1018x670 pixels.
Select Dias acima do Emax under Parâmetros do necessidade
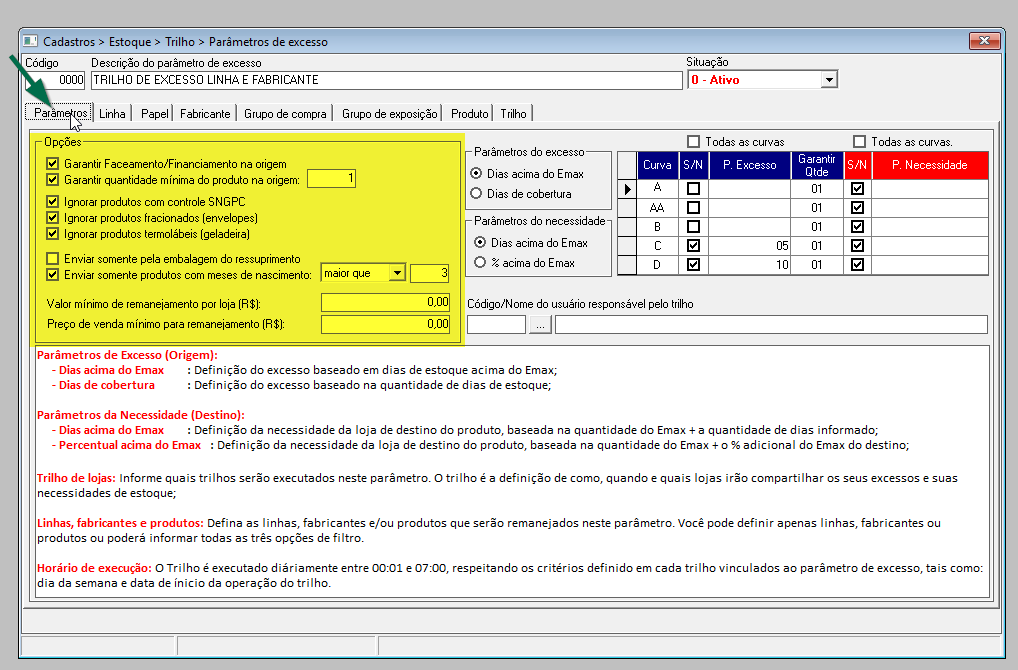click(x=480, y=242)
